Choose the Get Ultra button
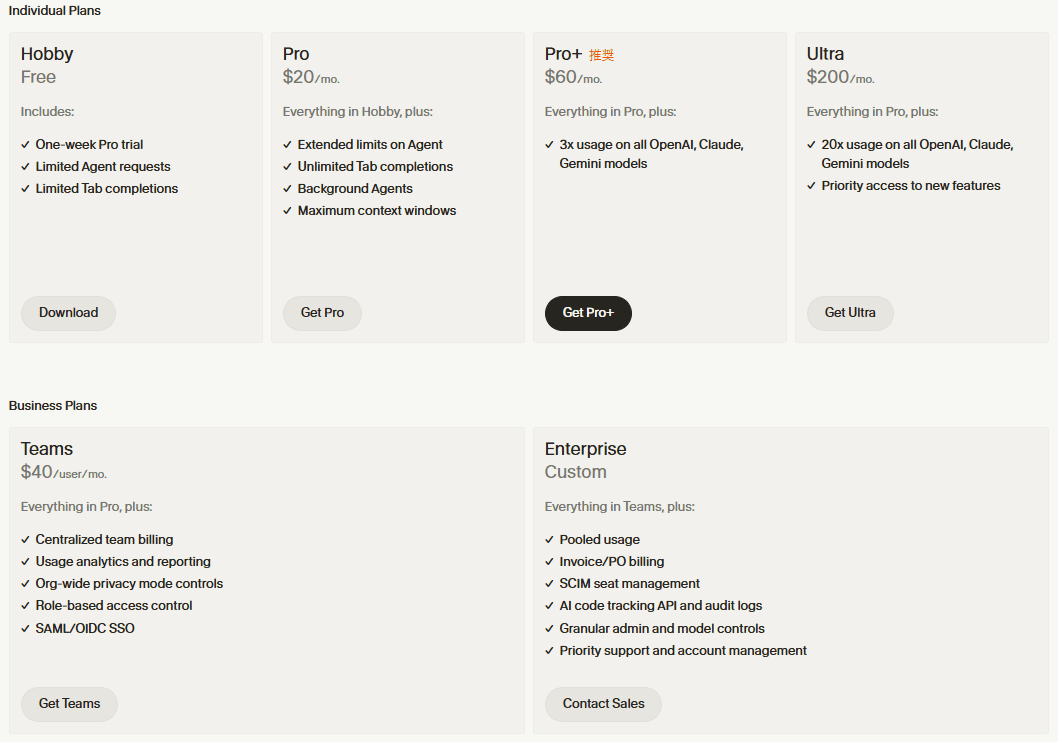 pos(850,313)
